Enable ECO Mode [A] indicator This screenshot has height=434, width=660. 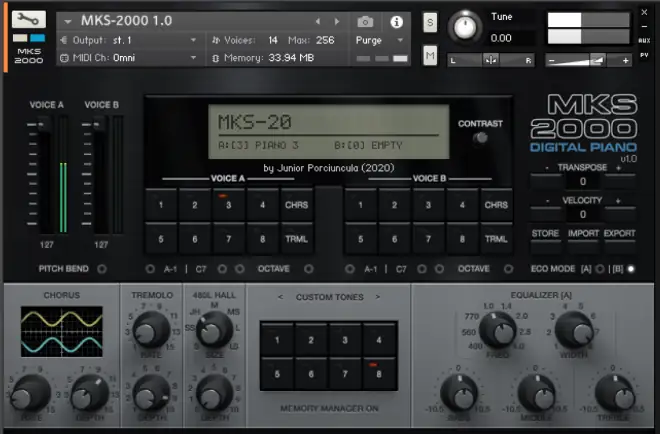click(x=600, y=269)
